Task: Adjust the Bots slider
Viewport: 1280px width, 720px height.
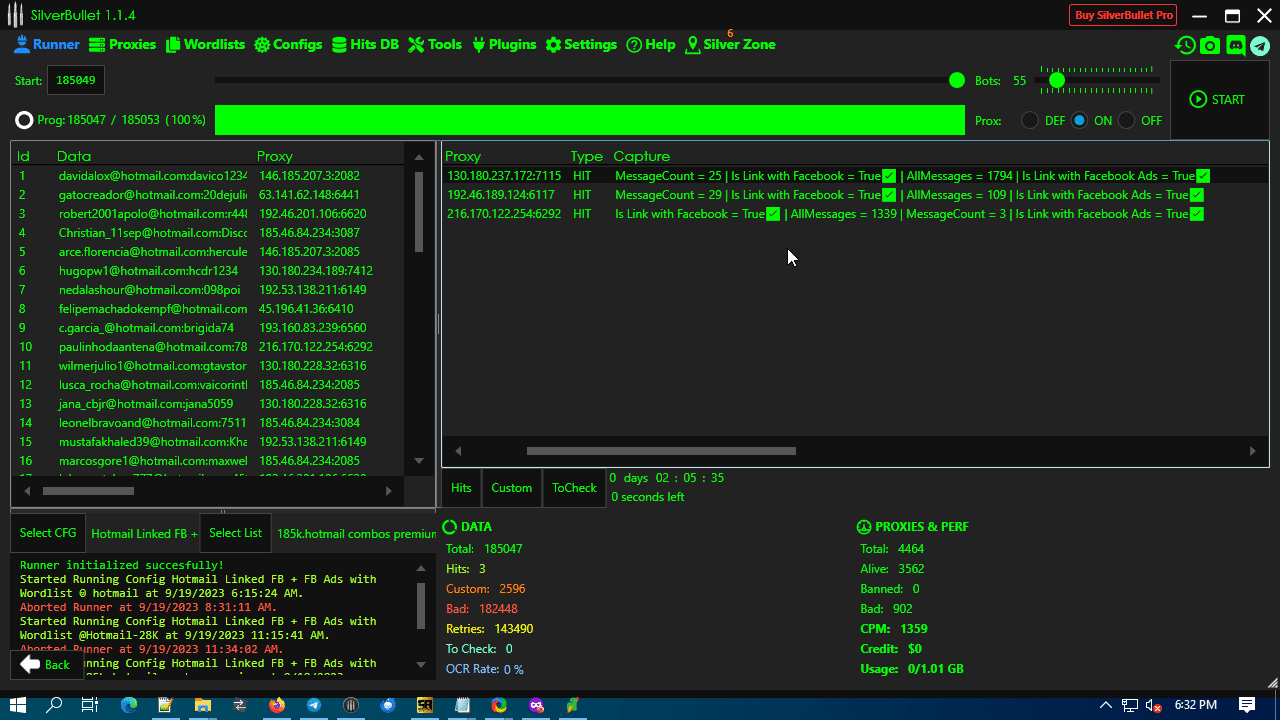Action: (1057, 80)
